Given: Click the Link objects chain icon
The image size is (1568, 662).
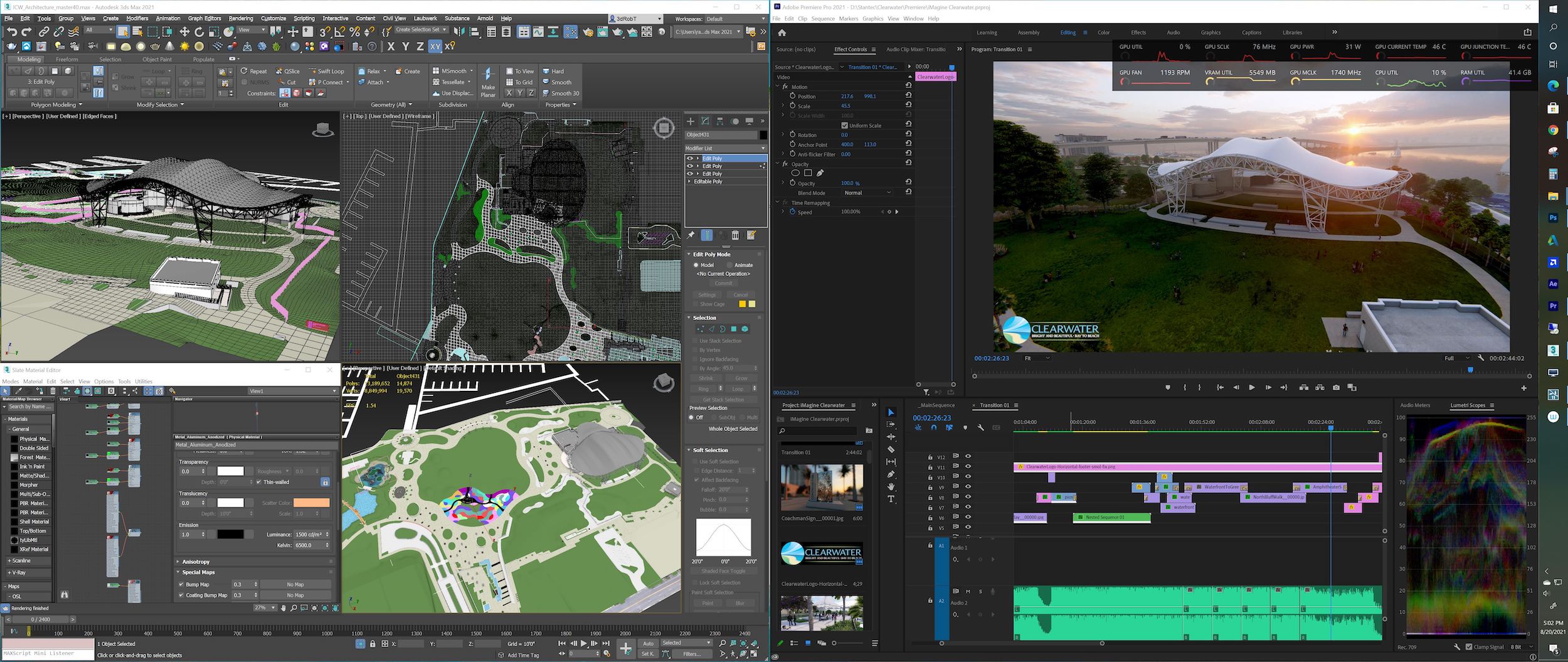Looking at the screenshot, I should pyautogui.click(x=44, y=31).
